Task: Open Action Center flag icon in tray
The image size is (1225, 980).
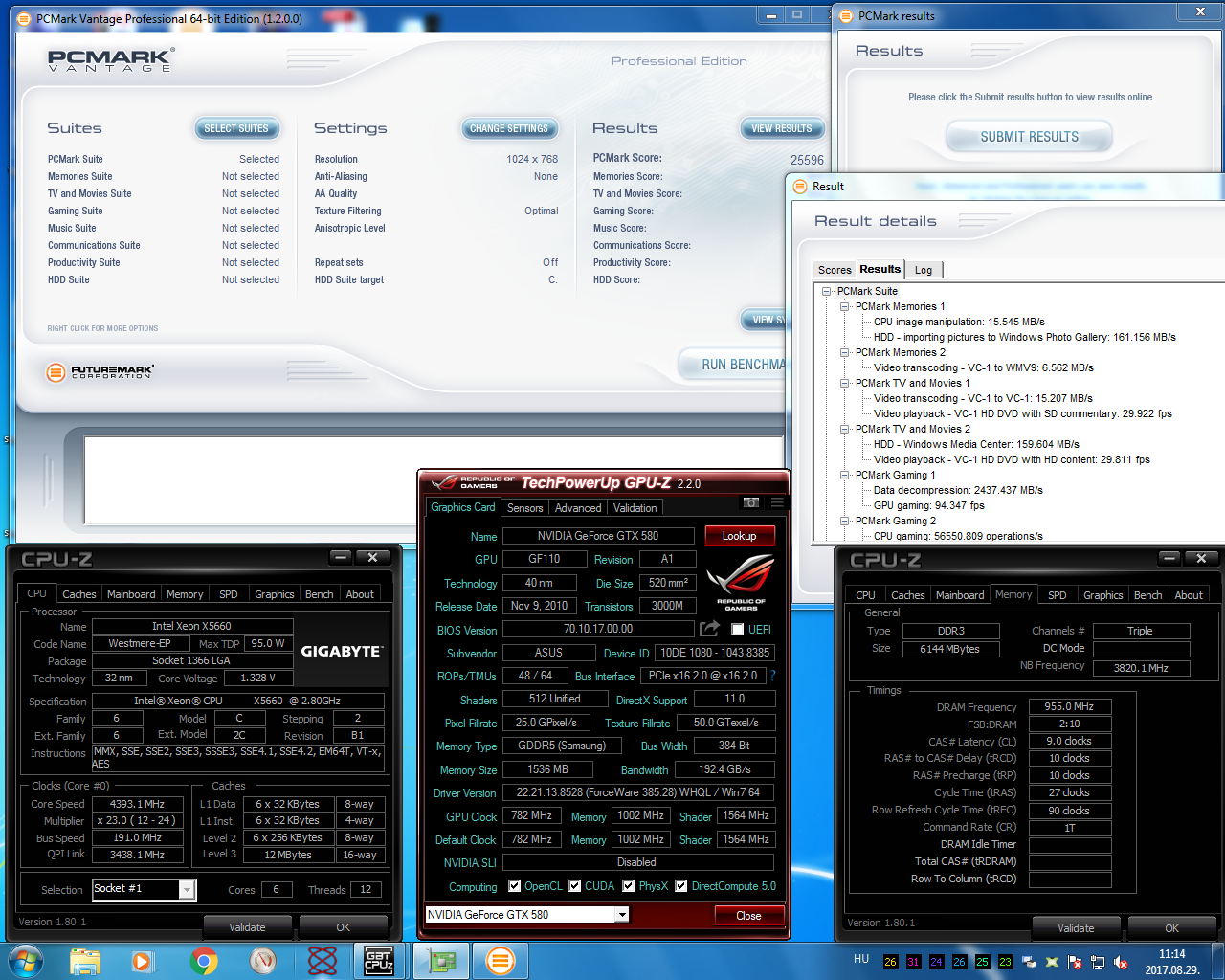Action: pyautogui.click(x=1075, y=962)
